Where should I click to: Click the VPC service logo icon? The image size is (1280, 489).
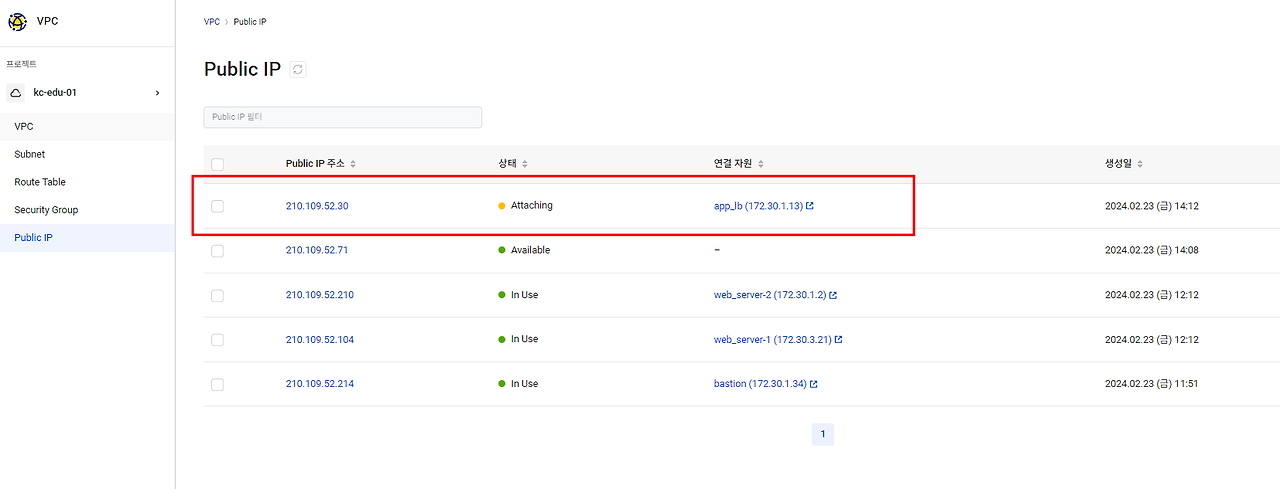[17, 21]
